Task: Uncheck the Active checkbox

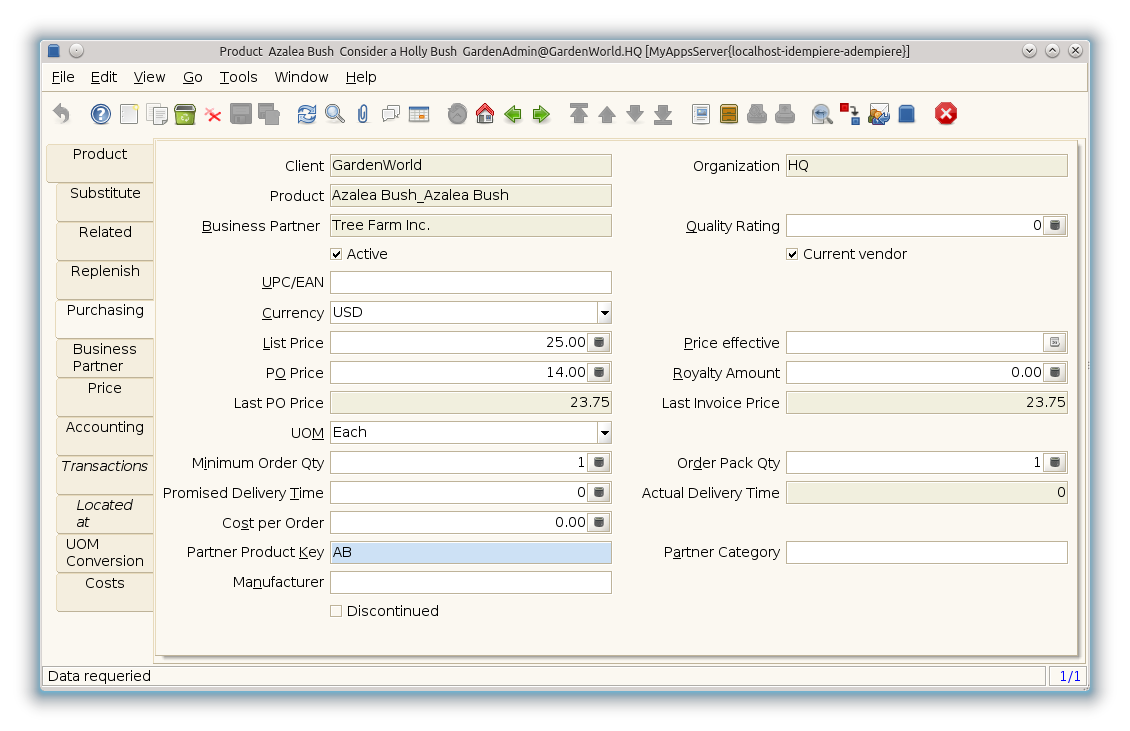Action: click(336, 254)
